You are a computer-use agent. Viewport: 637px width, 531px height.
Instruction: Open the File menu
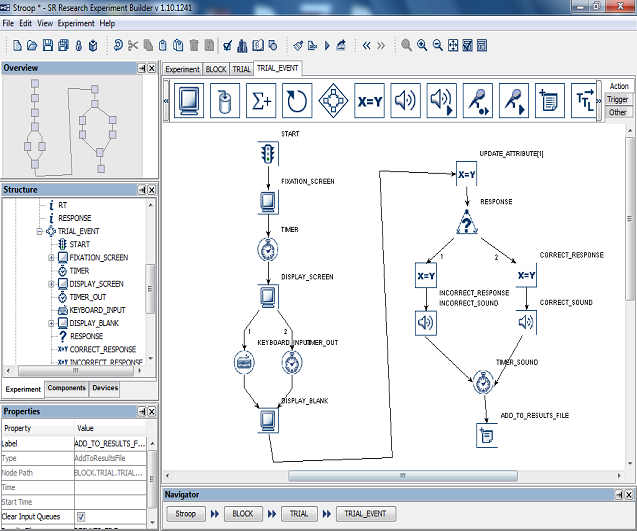(8, 23)
